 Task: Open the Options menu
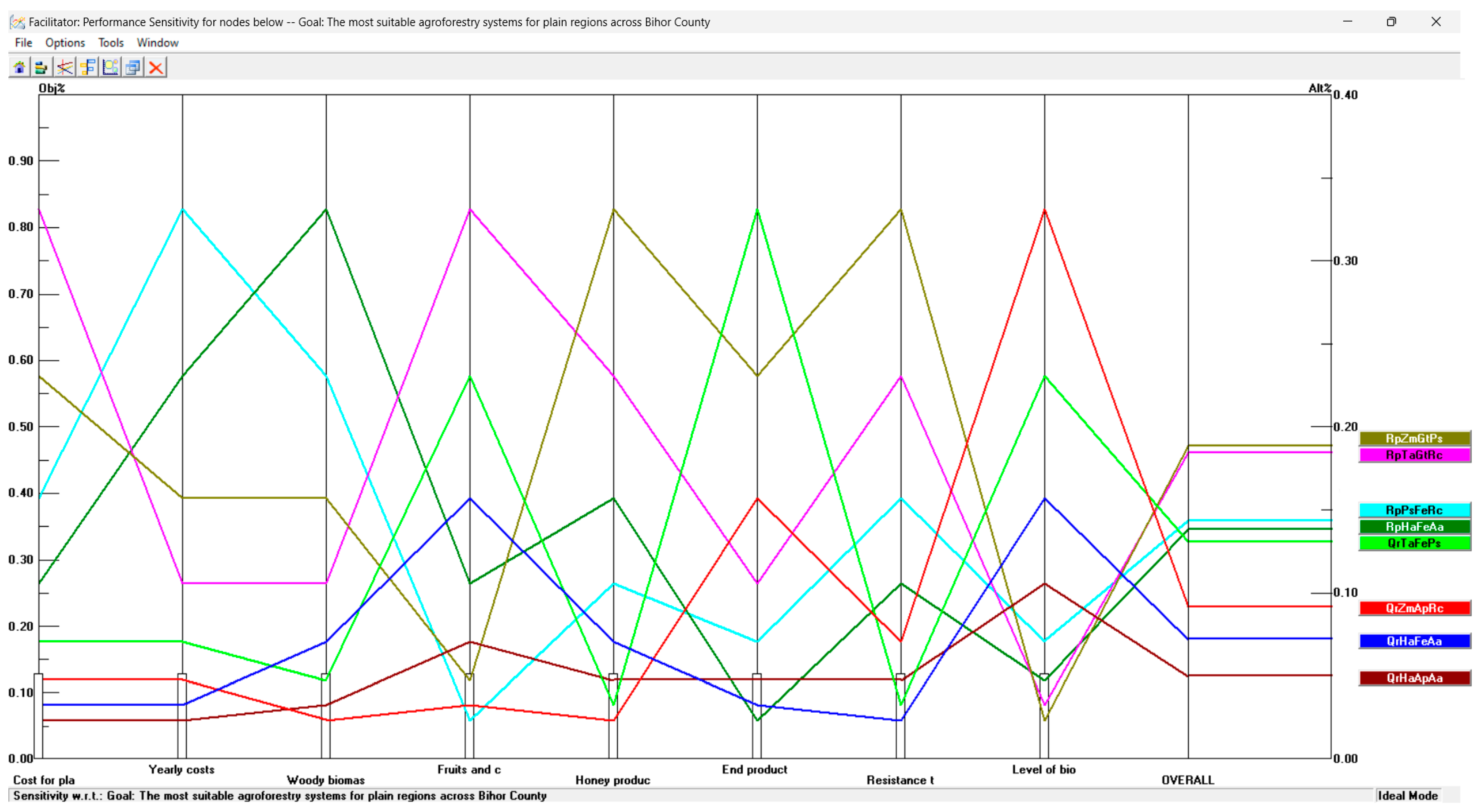click(65, 43)
